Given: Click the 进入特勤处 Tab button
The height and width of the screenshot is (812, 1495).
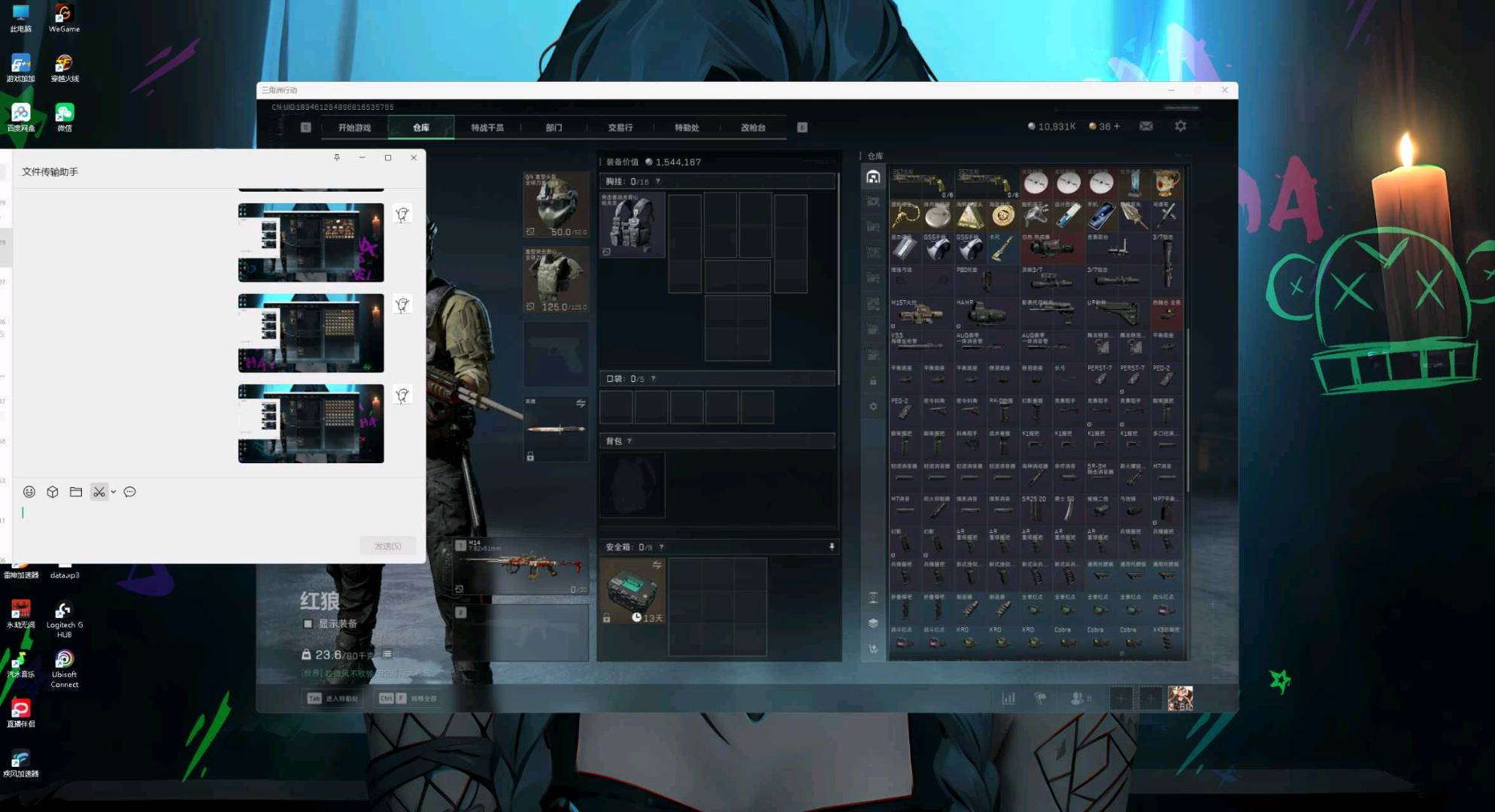Looking at the screenshot, I should click(x=333, y=698).
